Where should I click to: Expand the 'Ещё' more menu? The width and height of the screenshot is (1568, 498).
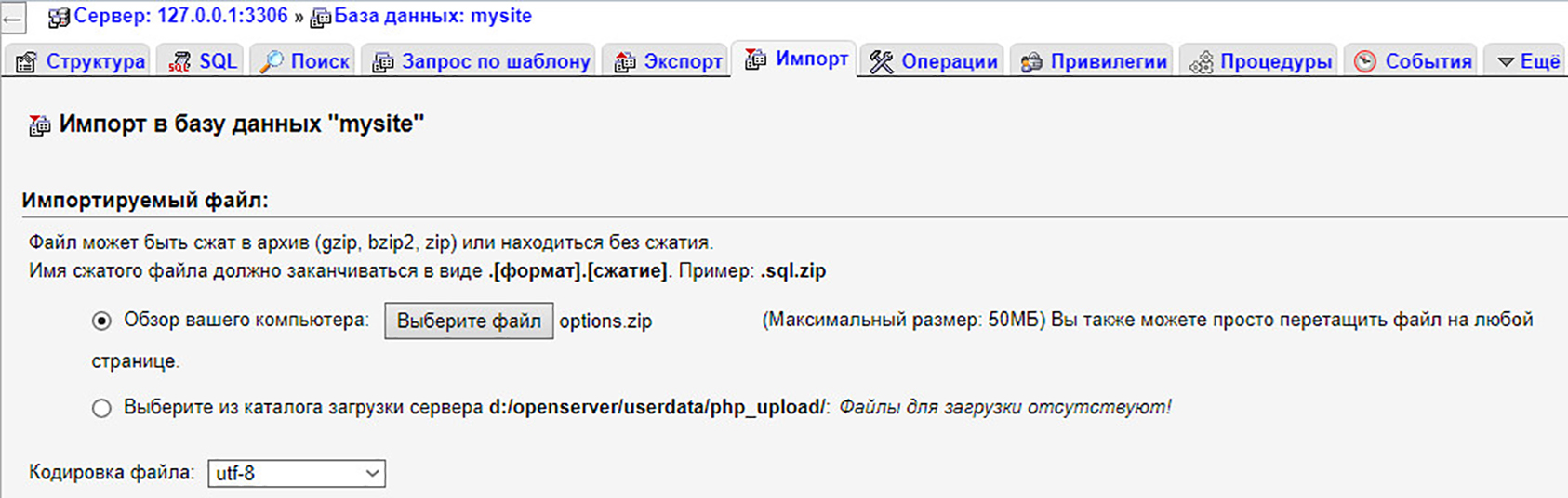click(1528, 61)
